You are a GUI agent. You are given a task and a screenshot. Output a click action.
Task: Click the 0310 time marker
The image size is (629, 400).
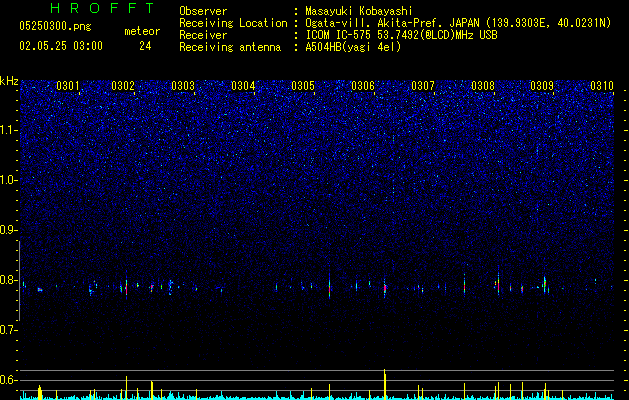(x=602, y=86)
